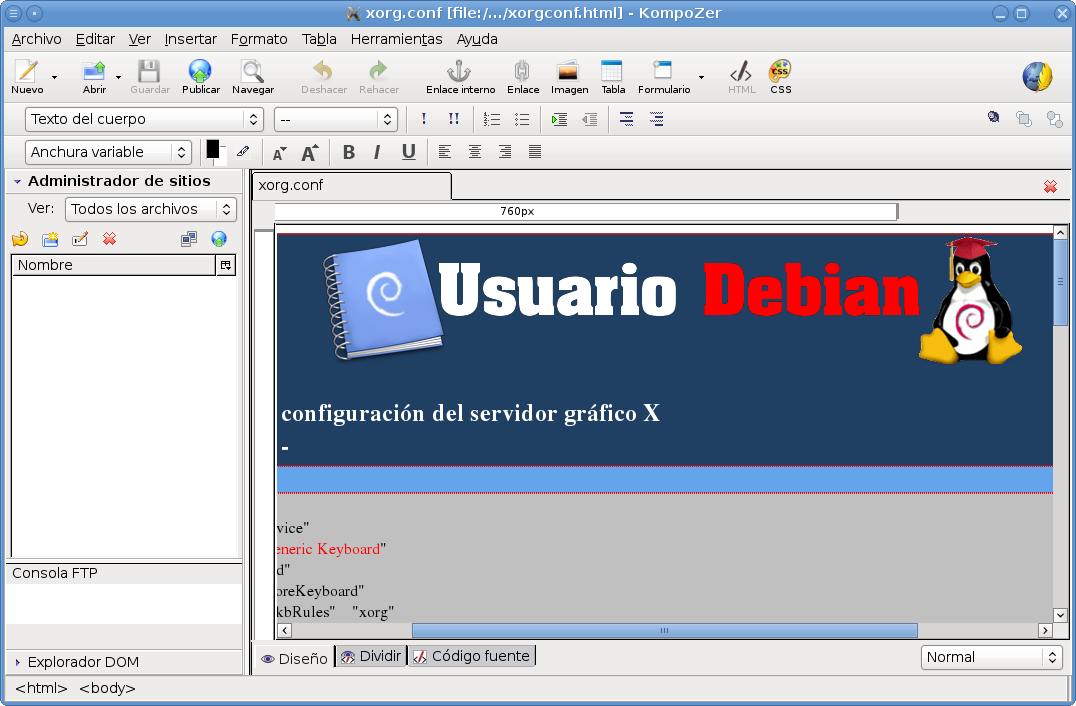Click the site manager publish globe icon

pyautogui.click(x=219, y=239)
